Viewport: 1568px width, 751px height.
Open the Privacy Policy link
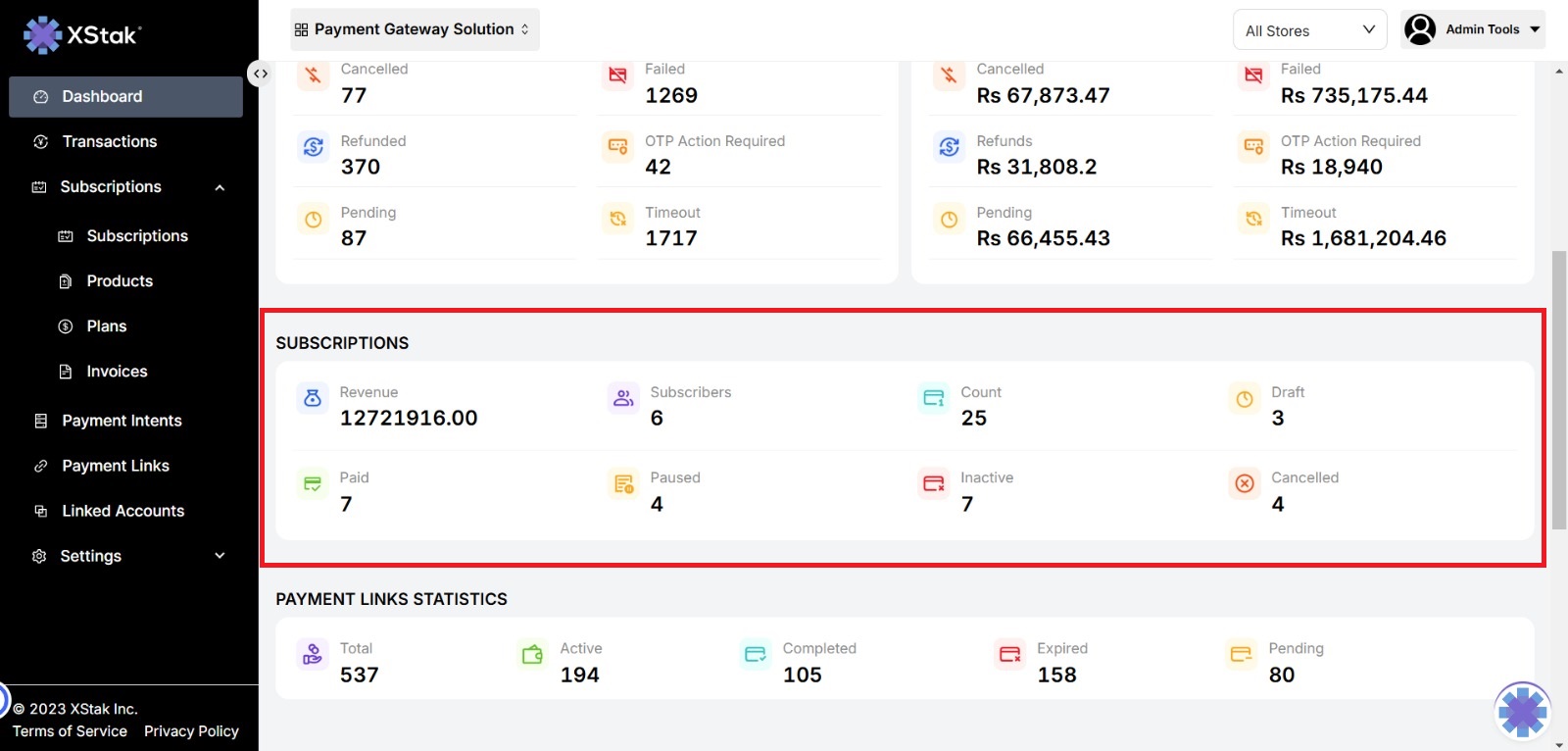191,731
